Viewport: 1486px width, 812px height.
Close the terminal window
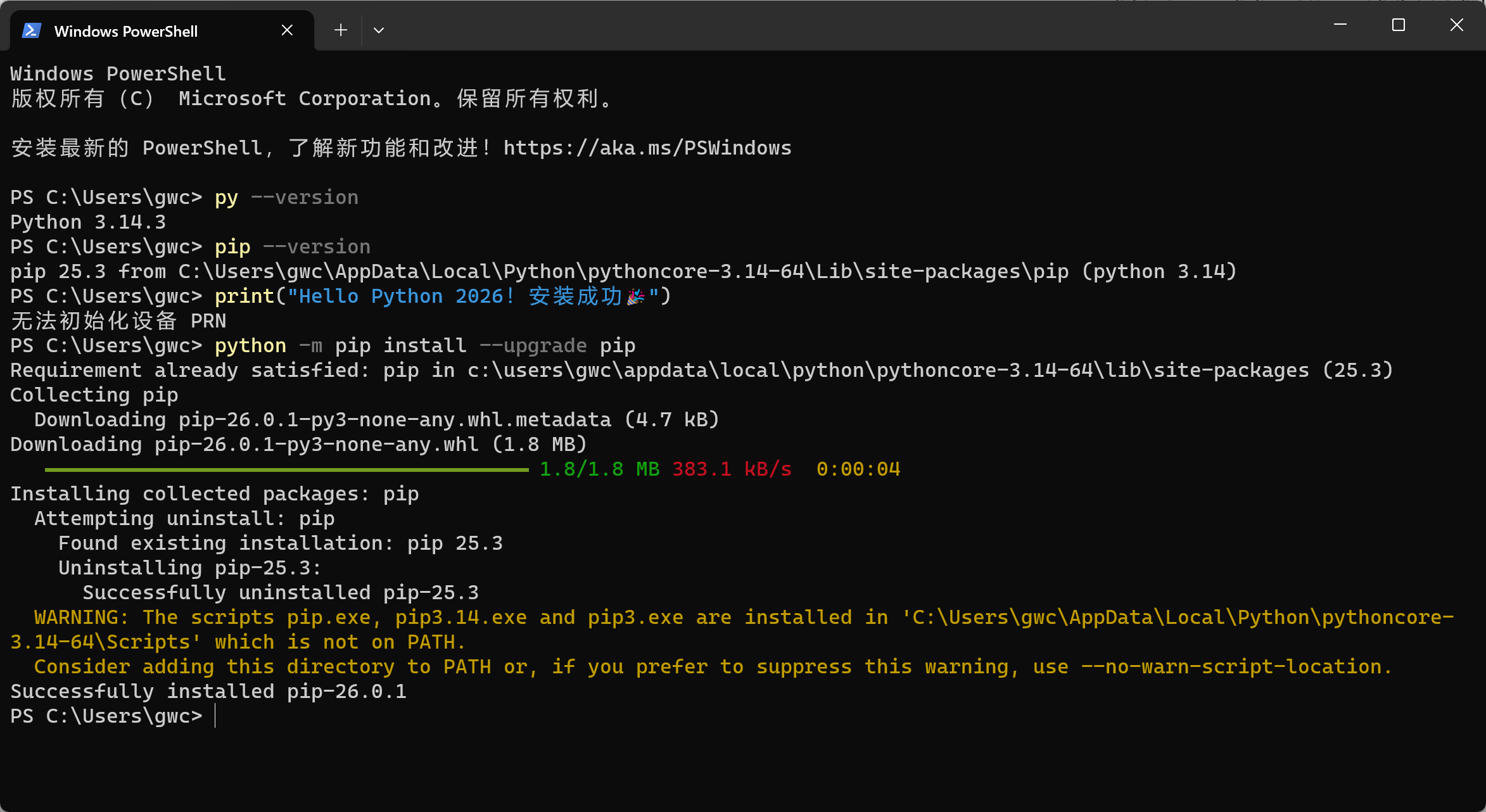point(1457,25)
